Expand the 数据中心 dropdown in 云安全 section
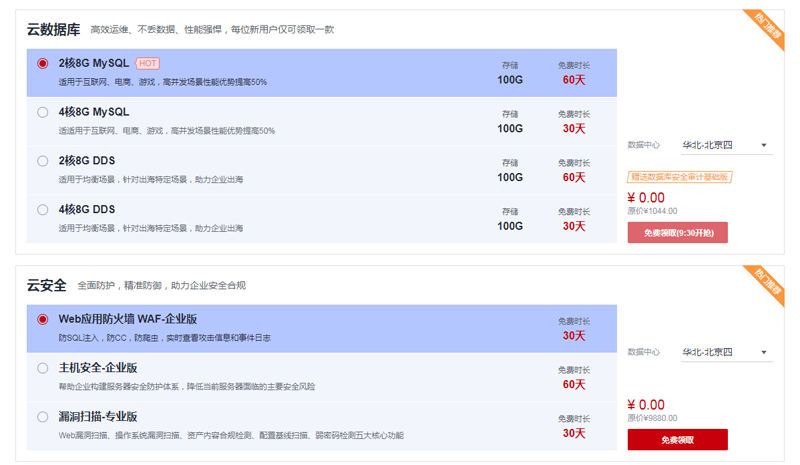 coord(725,352)
